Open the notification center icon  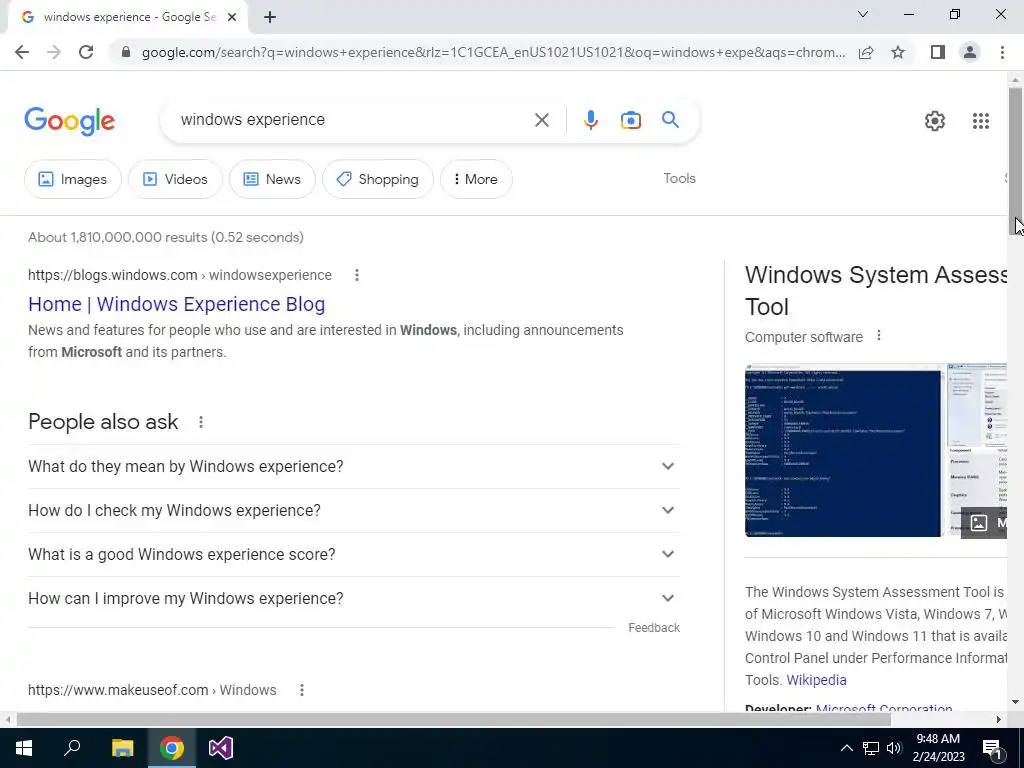pos(992,748)
